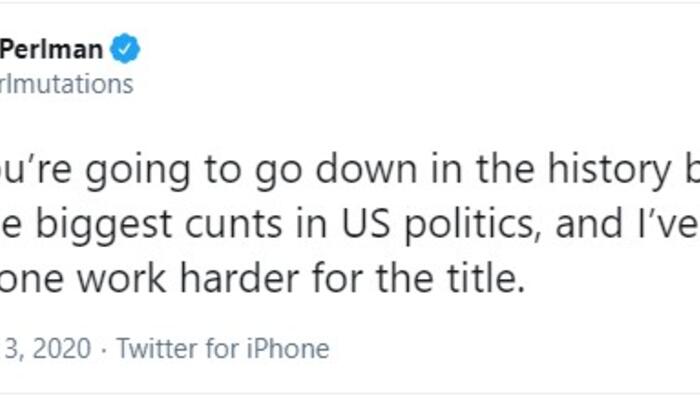Click the dot separator after the date
The height and width of the screenshot is (400, 700).
coord(104,349)
